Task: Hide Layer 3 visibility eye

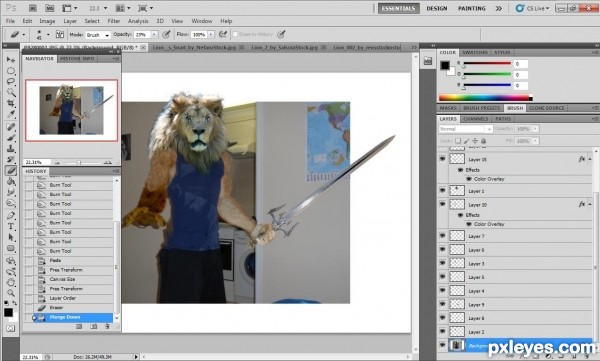Action: (442, 263)
